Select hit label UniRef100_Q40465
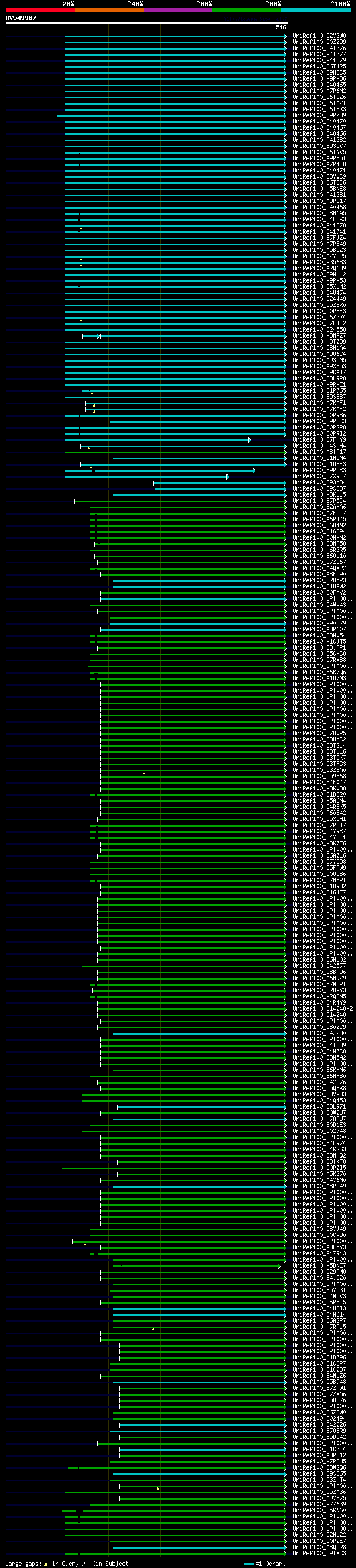 click(x=319, y=85)
